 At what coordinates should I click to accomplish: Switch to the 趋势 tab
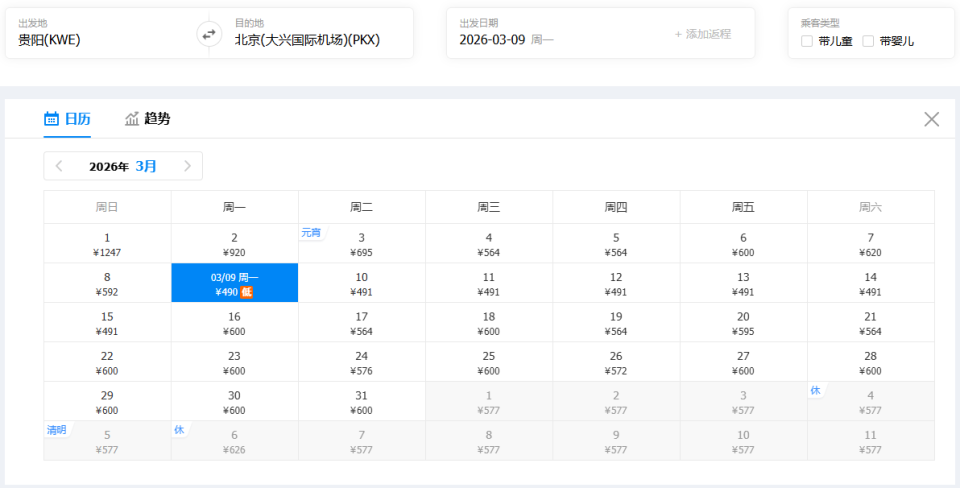point(148,119)
